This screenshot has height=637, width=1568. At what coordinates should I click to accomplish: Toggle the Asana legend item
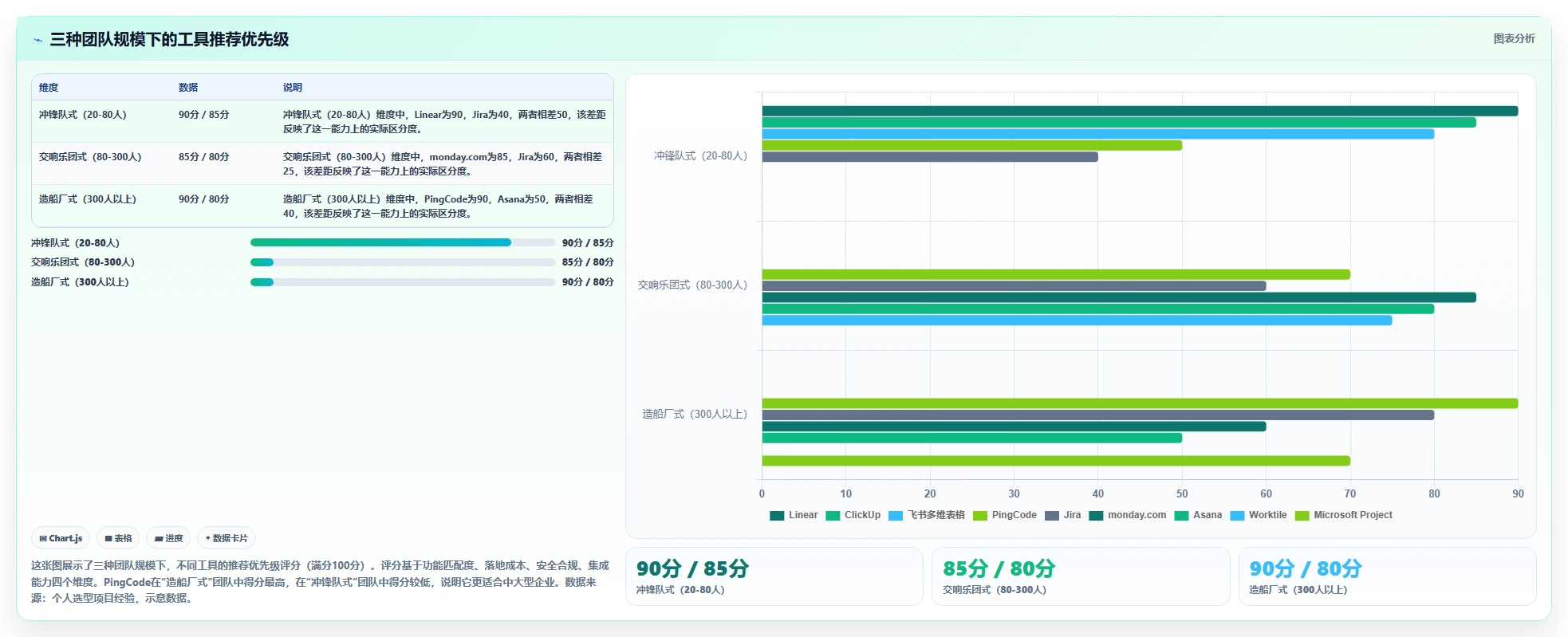(1198, 515)
